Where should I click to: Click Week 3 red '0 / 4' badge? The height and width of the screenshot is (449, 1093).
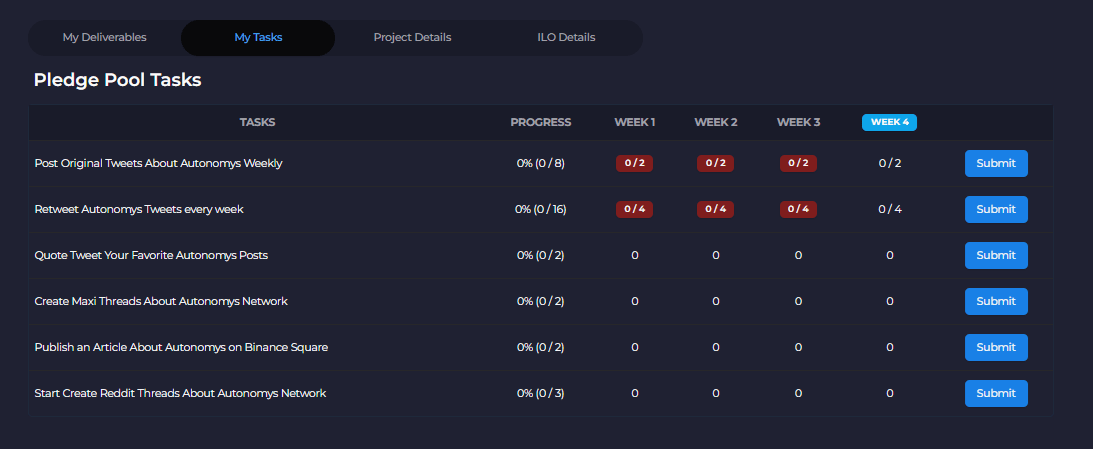point(798,209)
